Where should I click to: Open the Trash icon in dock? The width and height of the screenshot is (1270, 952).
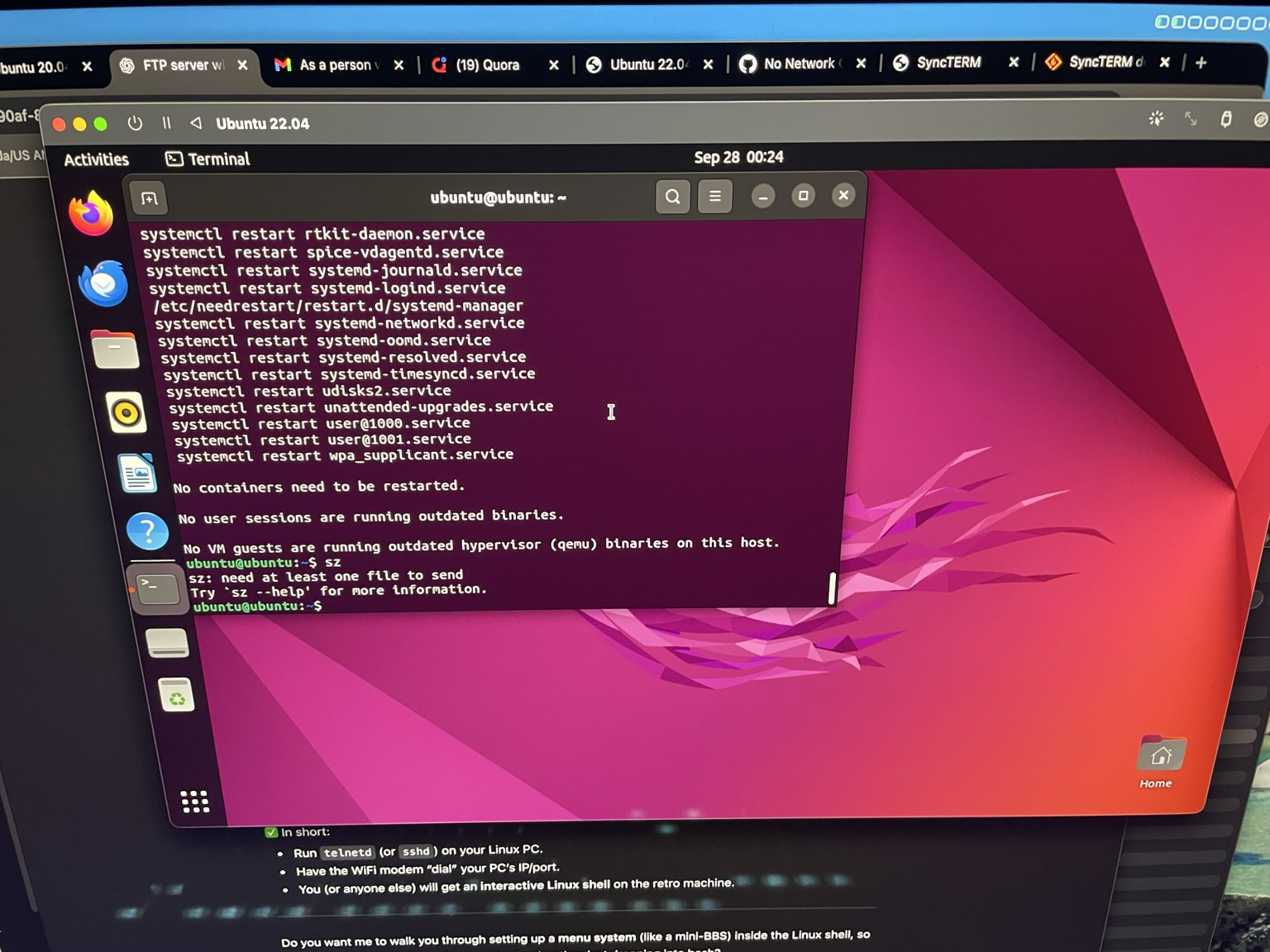176,697
